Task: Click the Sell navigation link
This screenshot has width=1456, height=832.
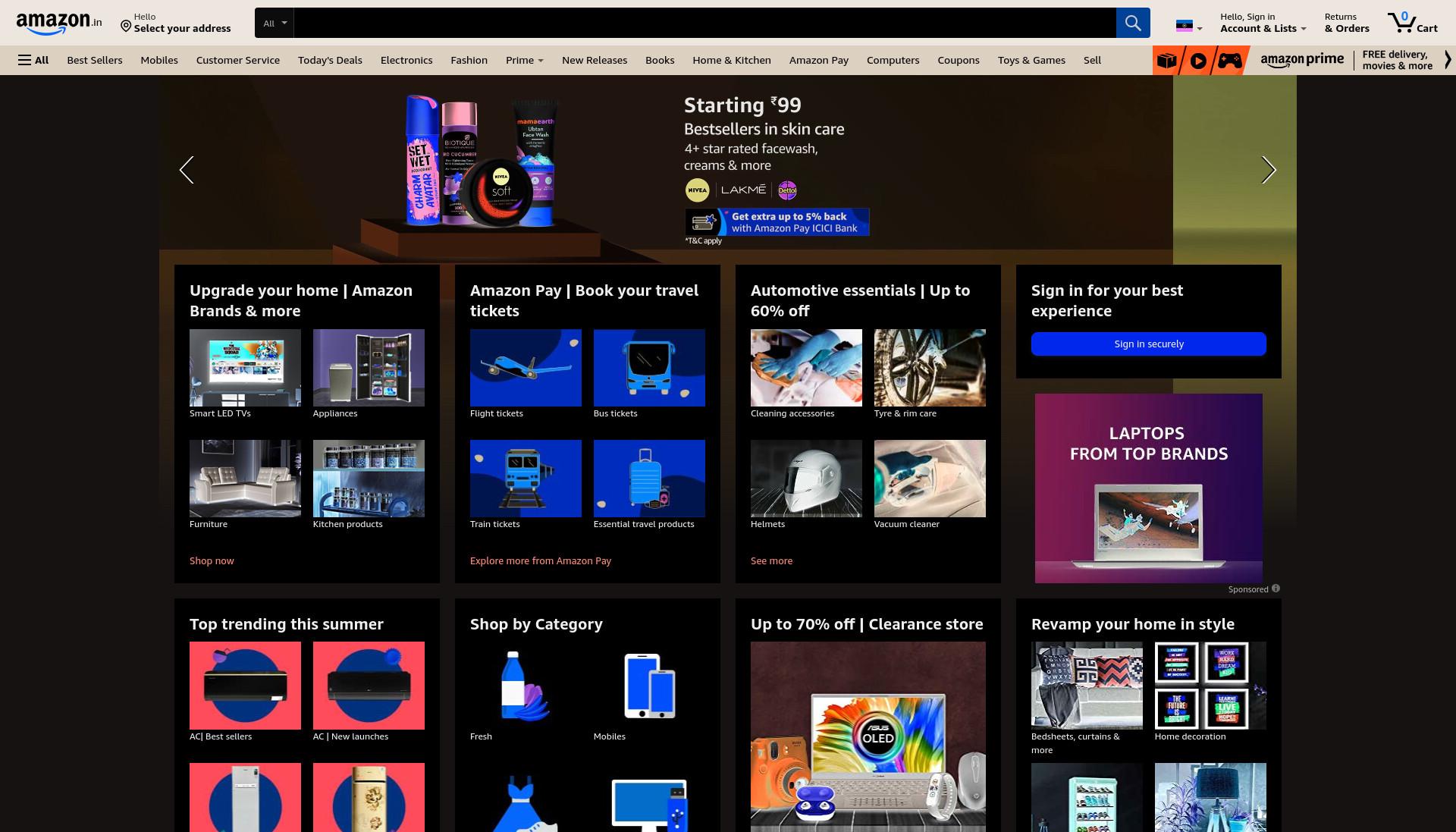Action: 1092,60
